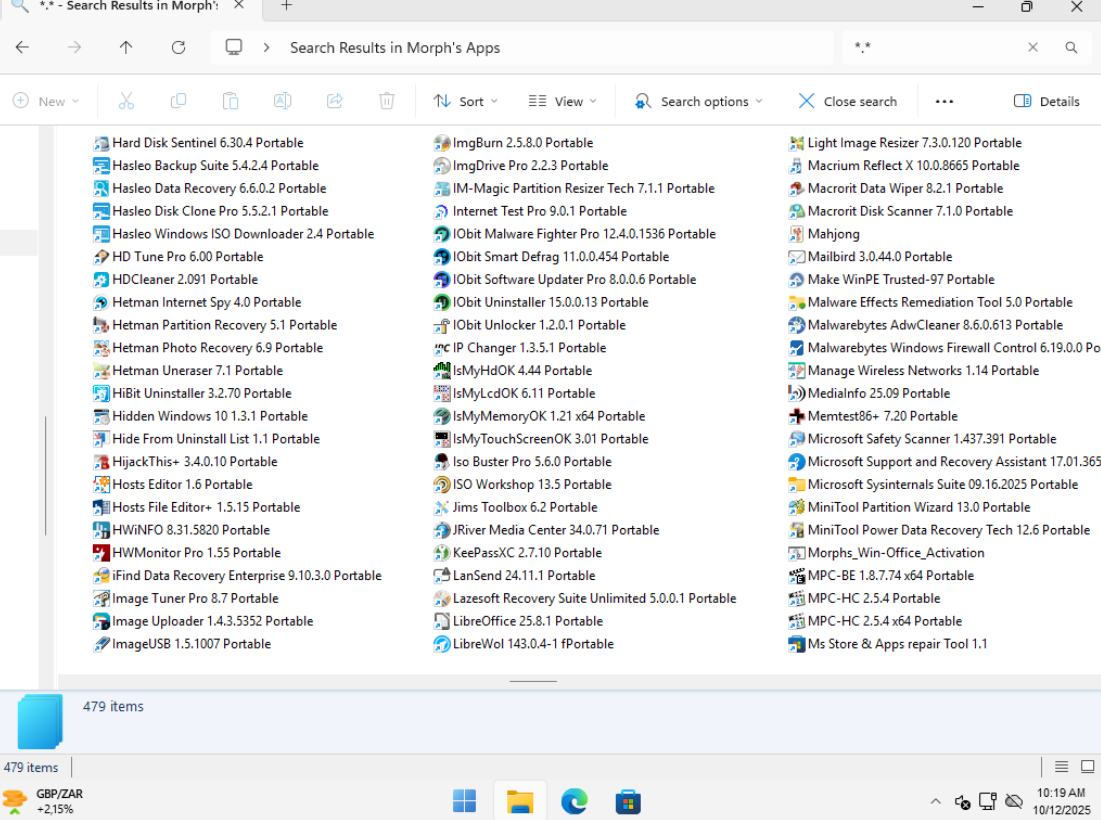
Task: Switch to details list view in status bar
Action: [1062, 767]
